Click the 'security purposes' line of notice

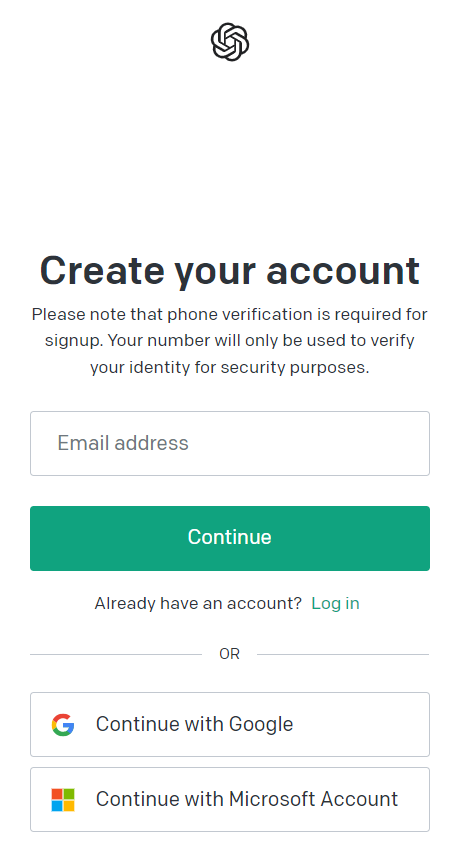(x=230, y=367)
